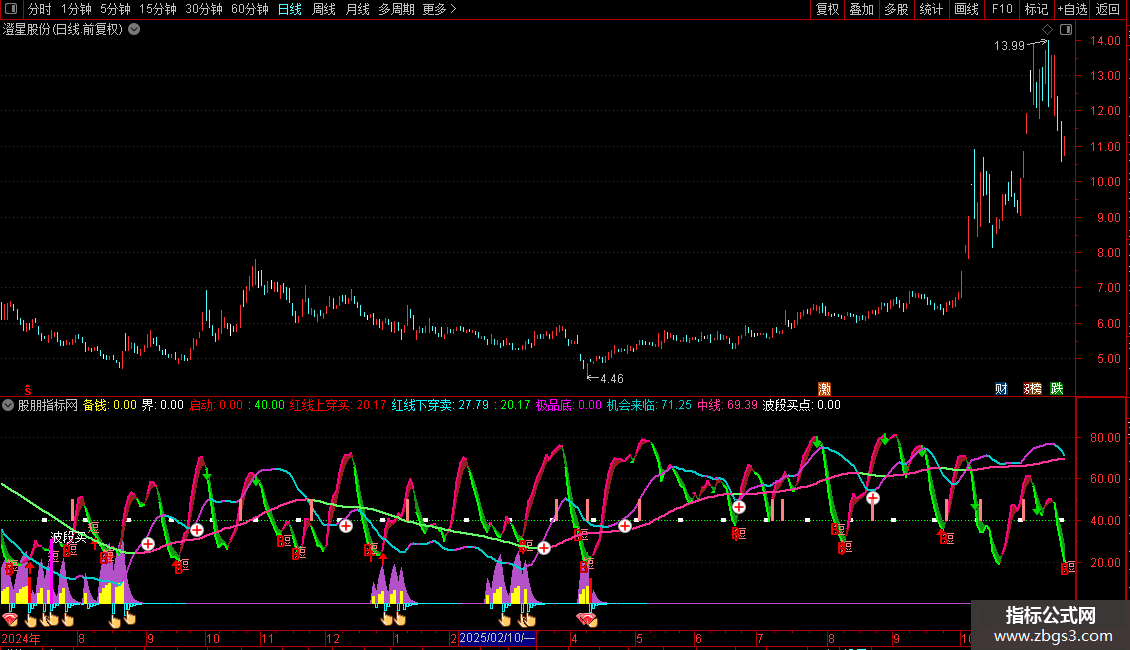
Task: Expand the 澄星股份 chart title dropdown
Action: click(134, 30)
